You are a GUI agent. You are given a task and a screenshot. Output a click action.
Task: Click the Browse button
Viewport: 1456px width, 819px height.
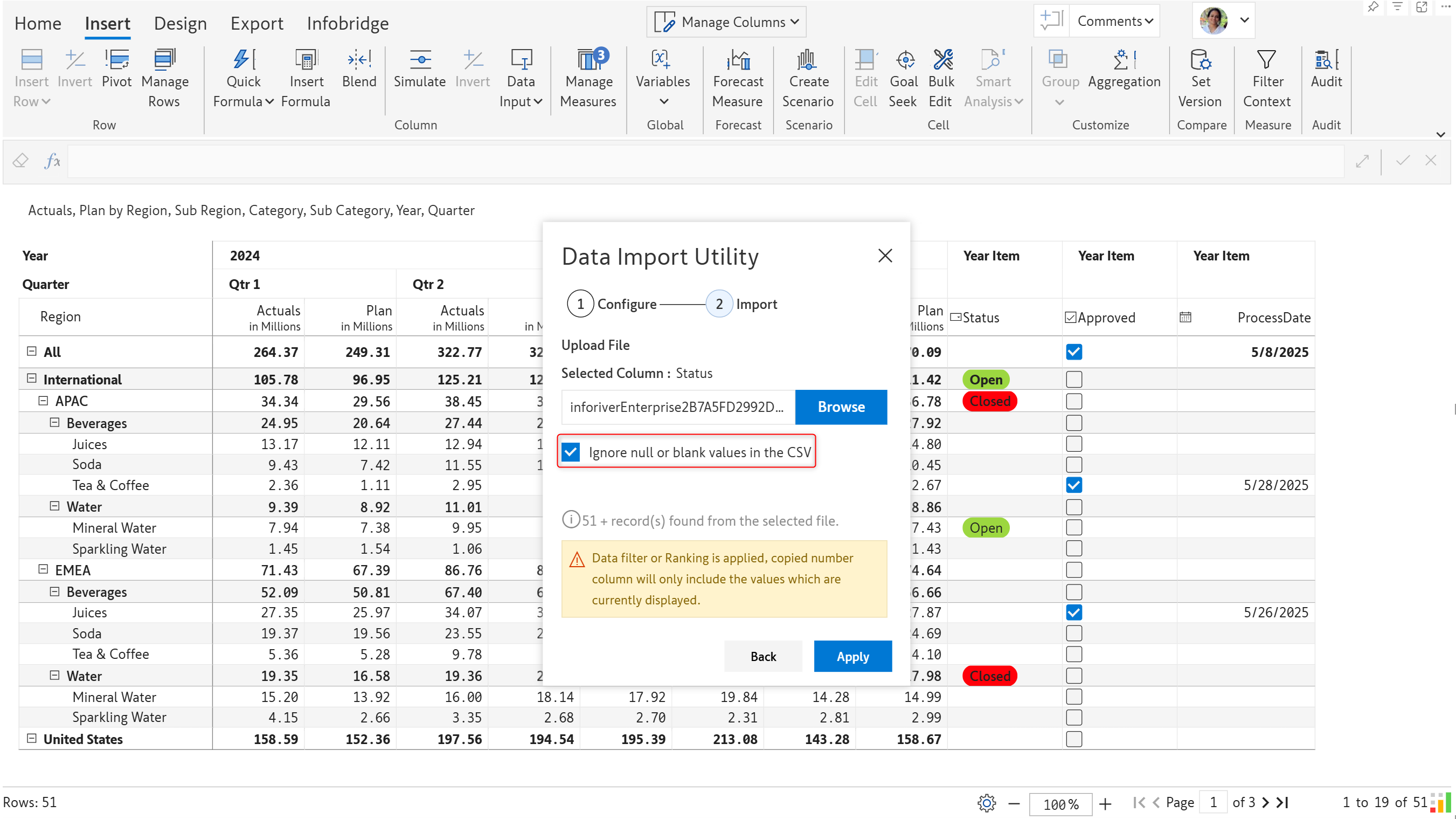[x=841, y=407]
